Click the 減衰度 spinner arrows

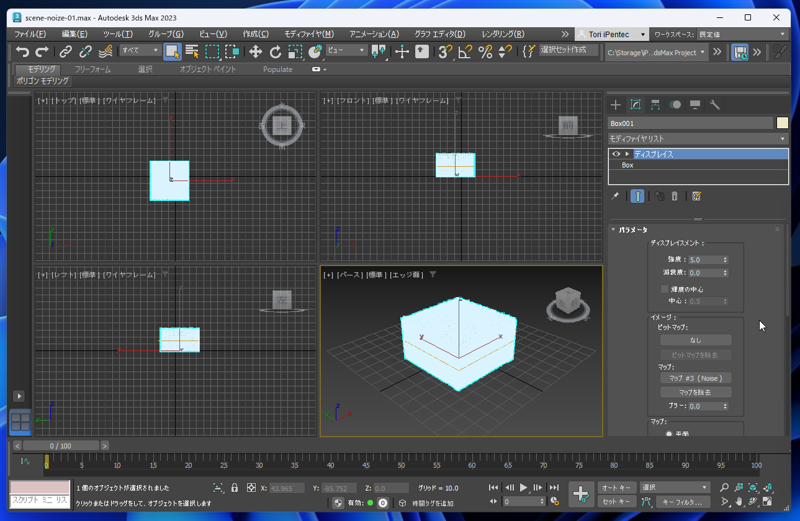tap(725, 273)
